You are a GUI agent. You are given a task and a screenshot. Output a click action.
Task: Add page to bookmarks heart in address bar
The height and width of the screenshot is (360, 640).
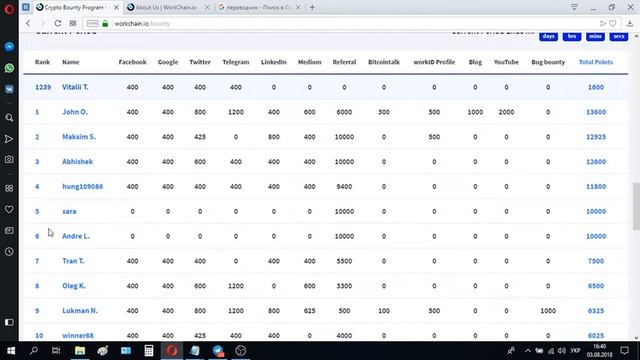613,24
